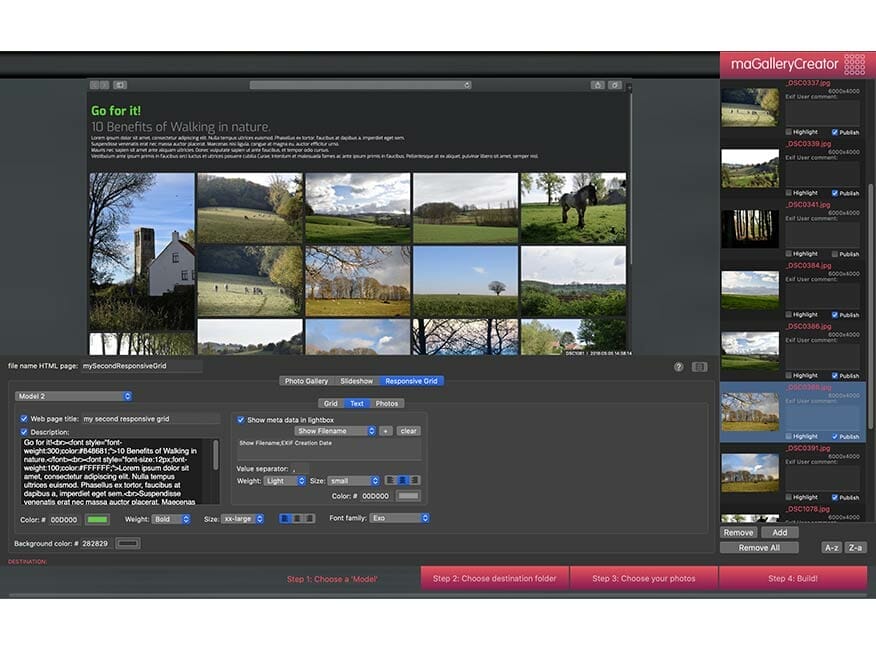Viewport: 876px width, 658px height.
Task: Expand the Font family Exo dropdown
Action: [x=399, y=519]
